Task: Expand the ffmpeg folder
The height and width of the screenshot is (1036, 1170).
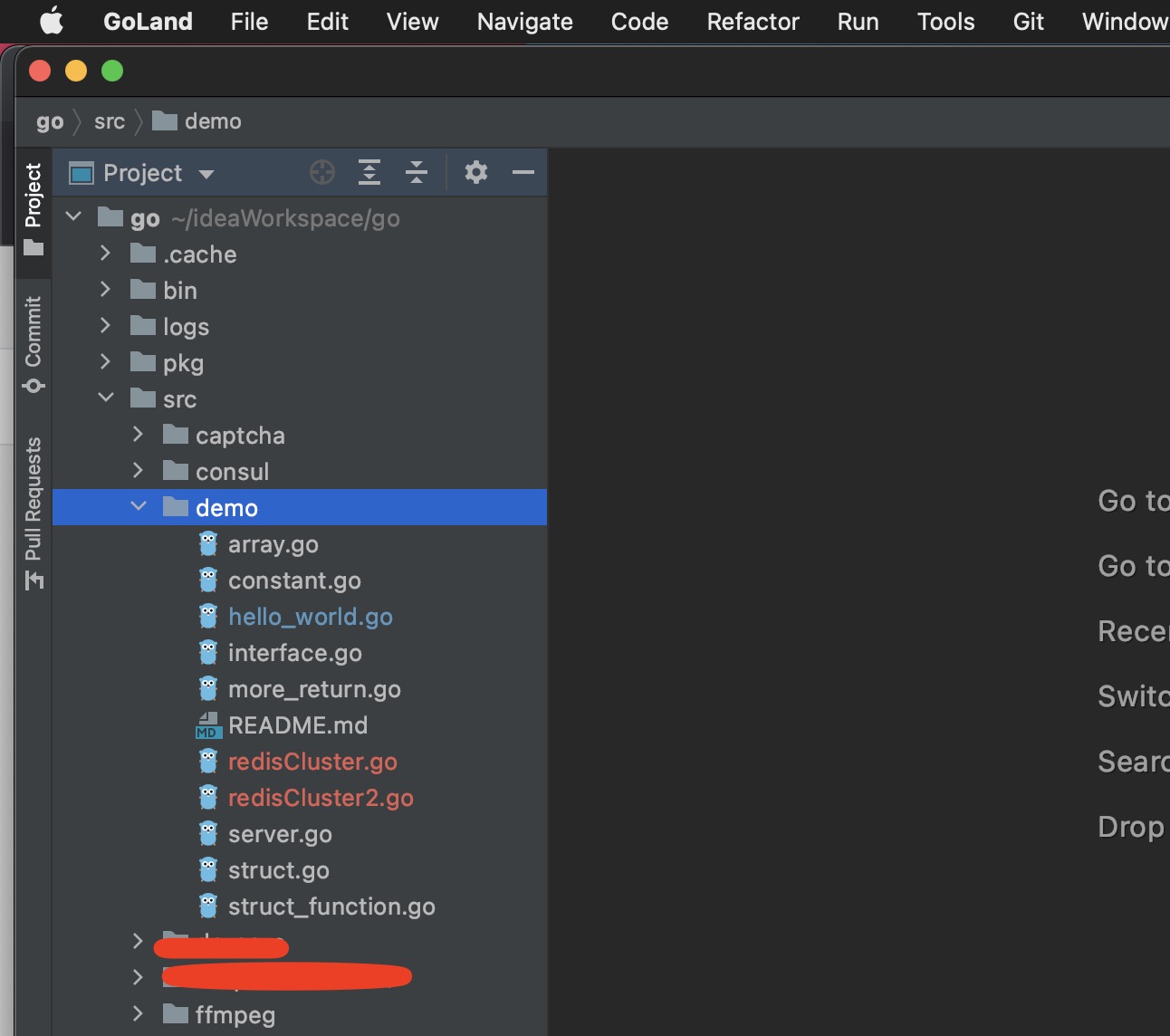Action: pyautogui.click(x=138, y=1013)
